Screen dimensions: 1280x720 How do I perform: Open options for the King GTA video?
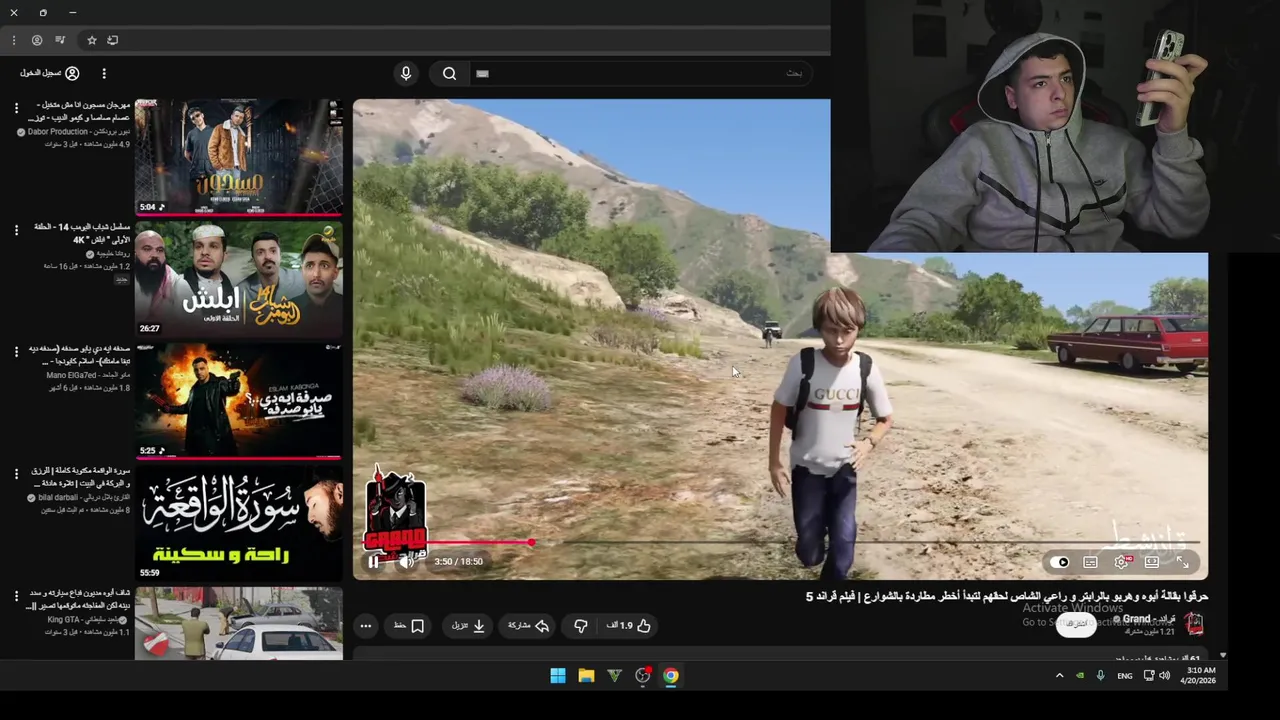tap(16, 595)
